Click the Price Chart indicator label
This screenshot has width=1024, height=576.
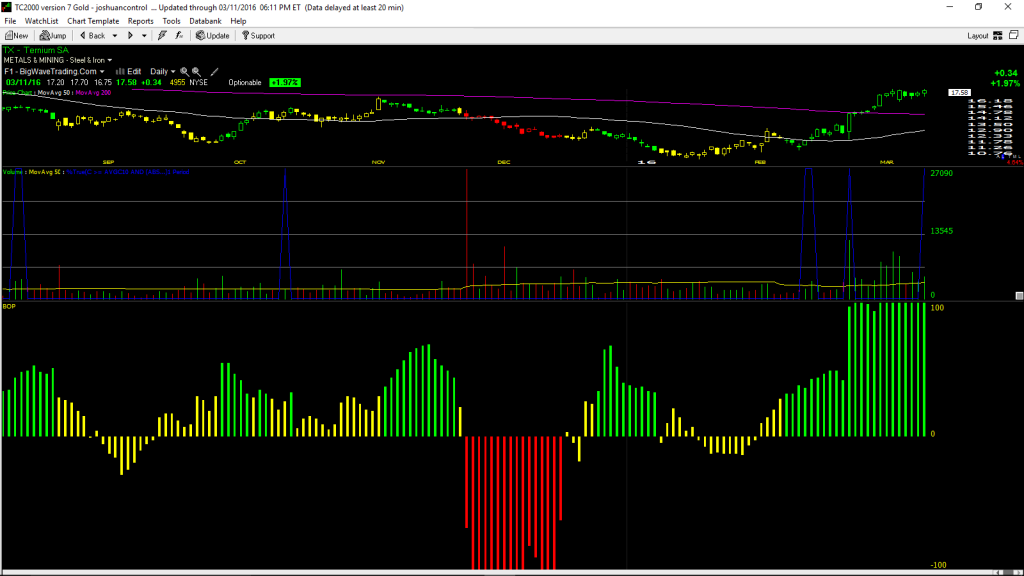click(17, 93)
